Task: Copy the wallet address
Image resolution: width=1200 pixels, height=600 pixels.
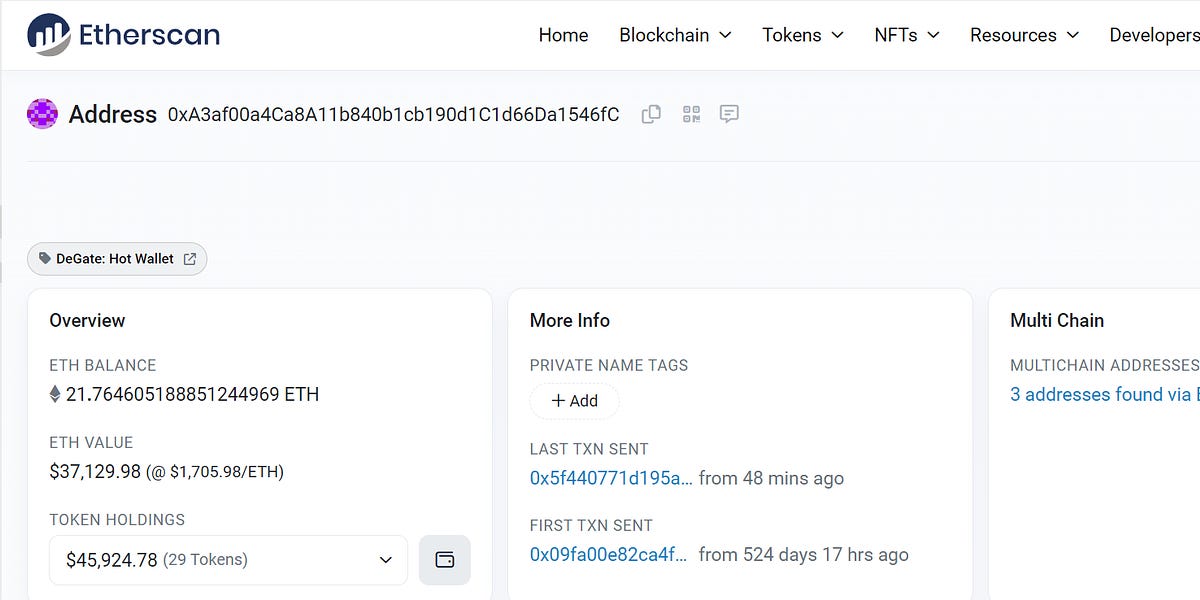Action: [651, 114]
